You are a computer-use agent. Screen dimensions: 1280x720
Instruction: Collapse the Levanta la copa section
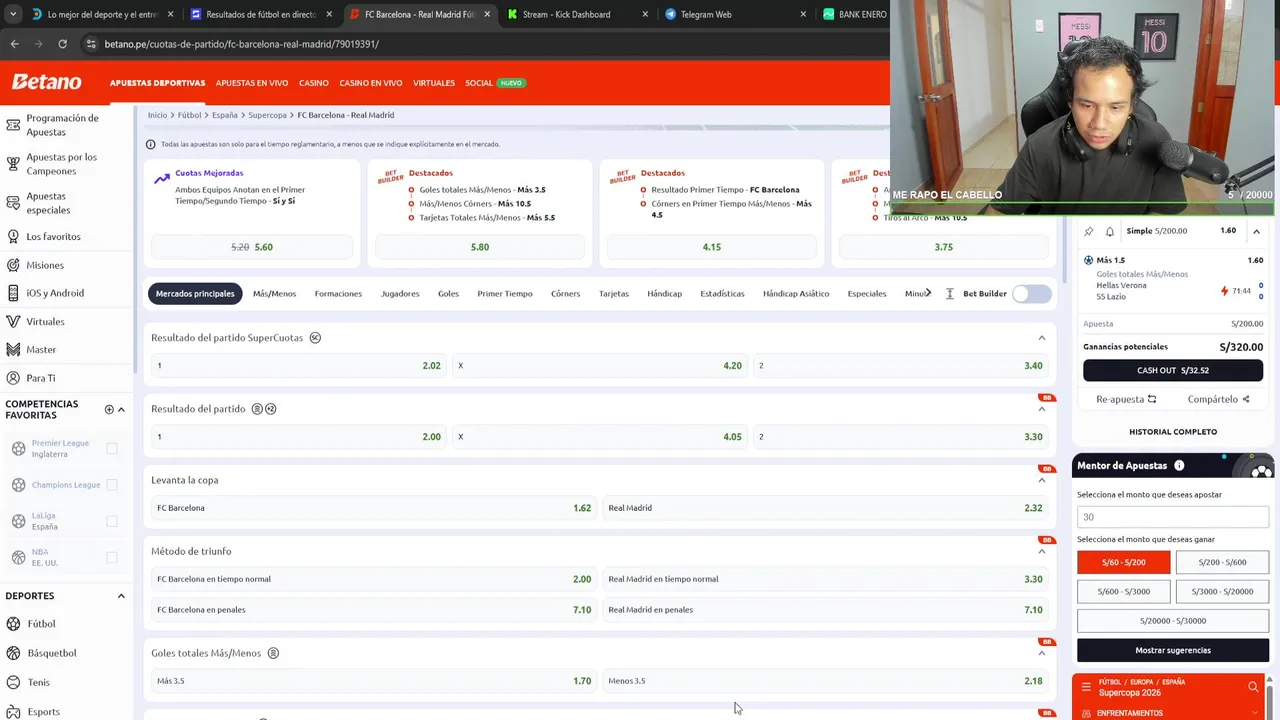[x=1041, y=480]
